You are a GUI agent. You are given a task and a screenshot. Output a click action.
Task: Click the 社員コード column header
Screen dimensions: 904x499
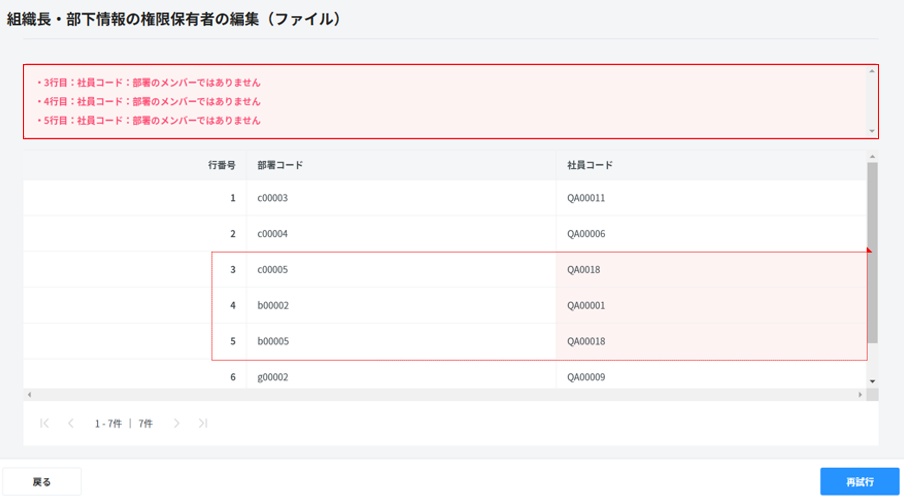pyautogui.click(x=590, y=165)
